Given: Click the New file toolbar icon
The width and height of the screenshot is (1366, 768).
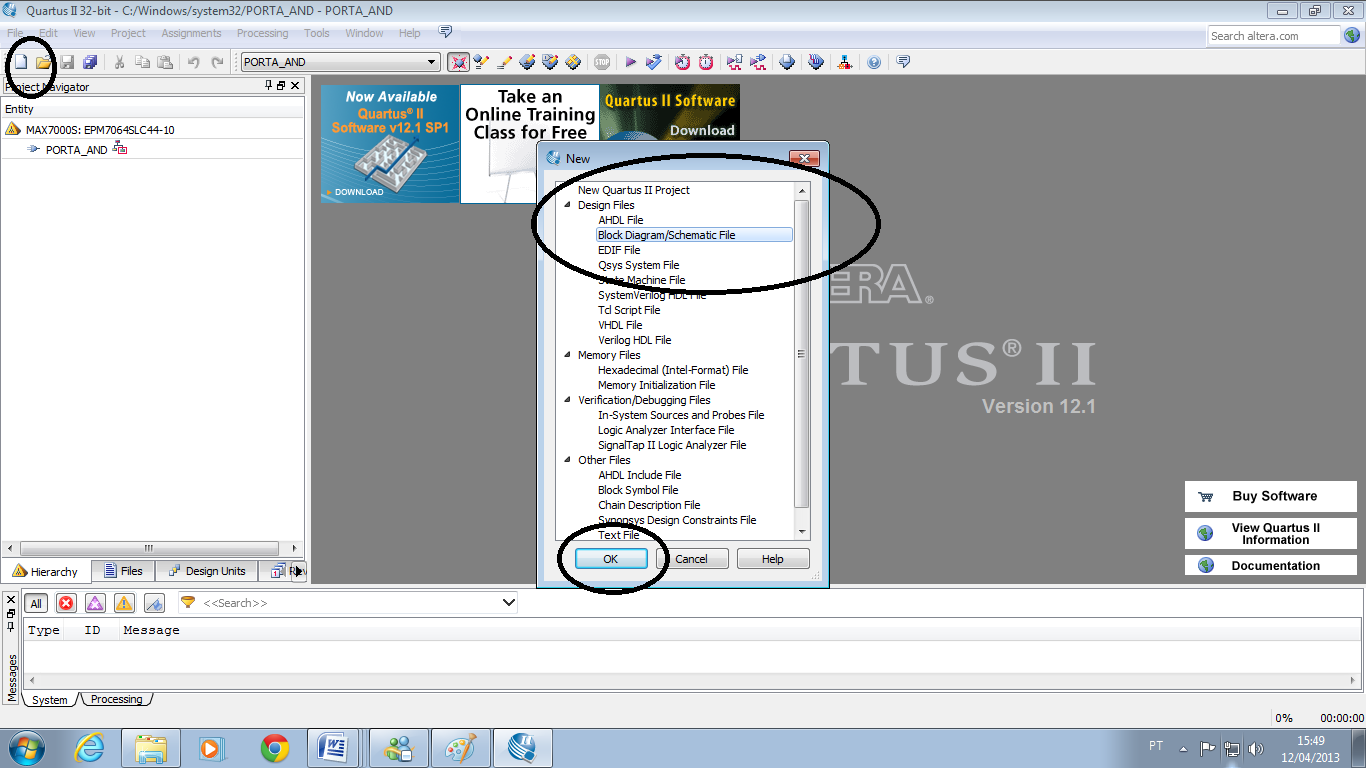Looking at the screenshot, I should click(x=20, y=62).
